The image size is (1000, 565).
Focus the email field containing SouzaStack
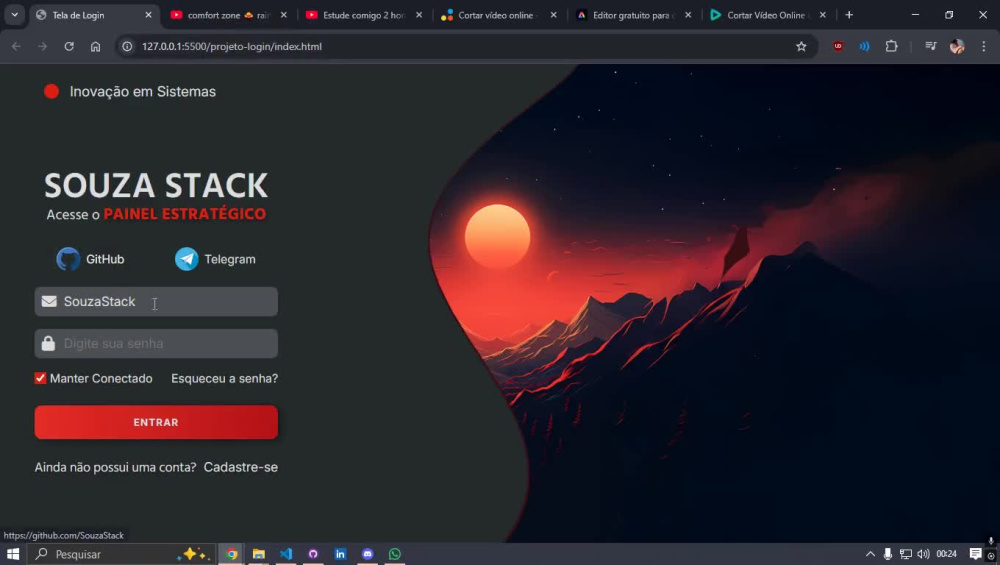pos(156,302)
